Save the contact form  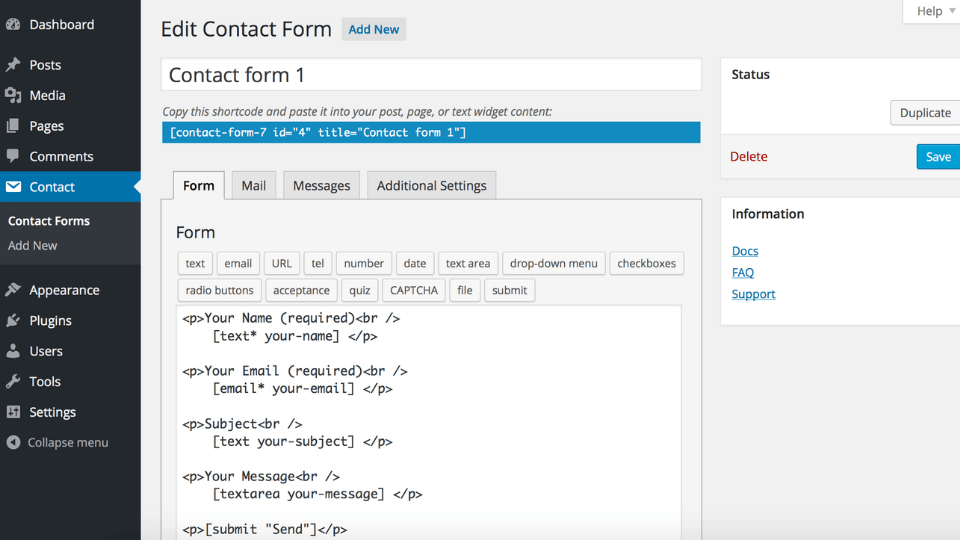[x=938, y=157]
